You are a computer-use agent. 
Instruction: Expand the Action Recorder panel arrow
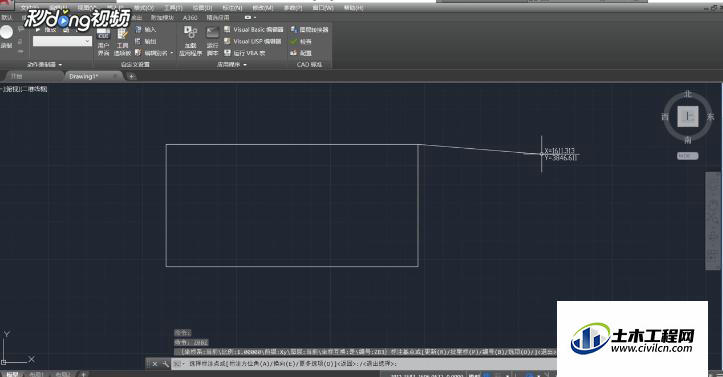pos(60,65)
